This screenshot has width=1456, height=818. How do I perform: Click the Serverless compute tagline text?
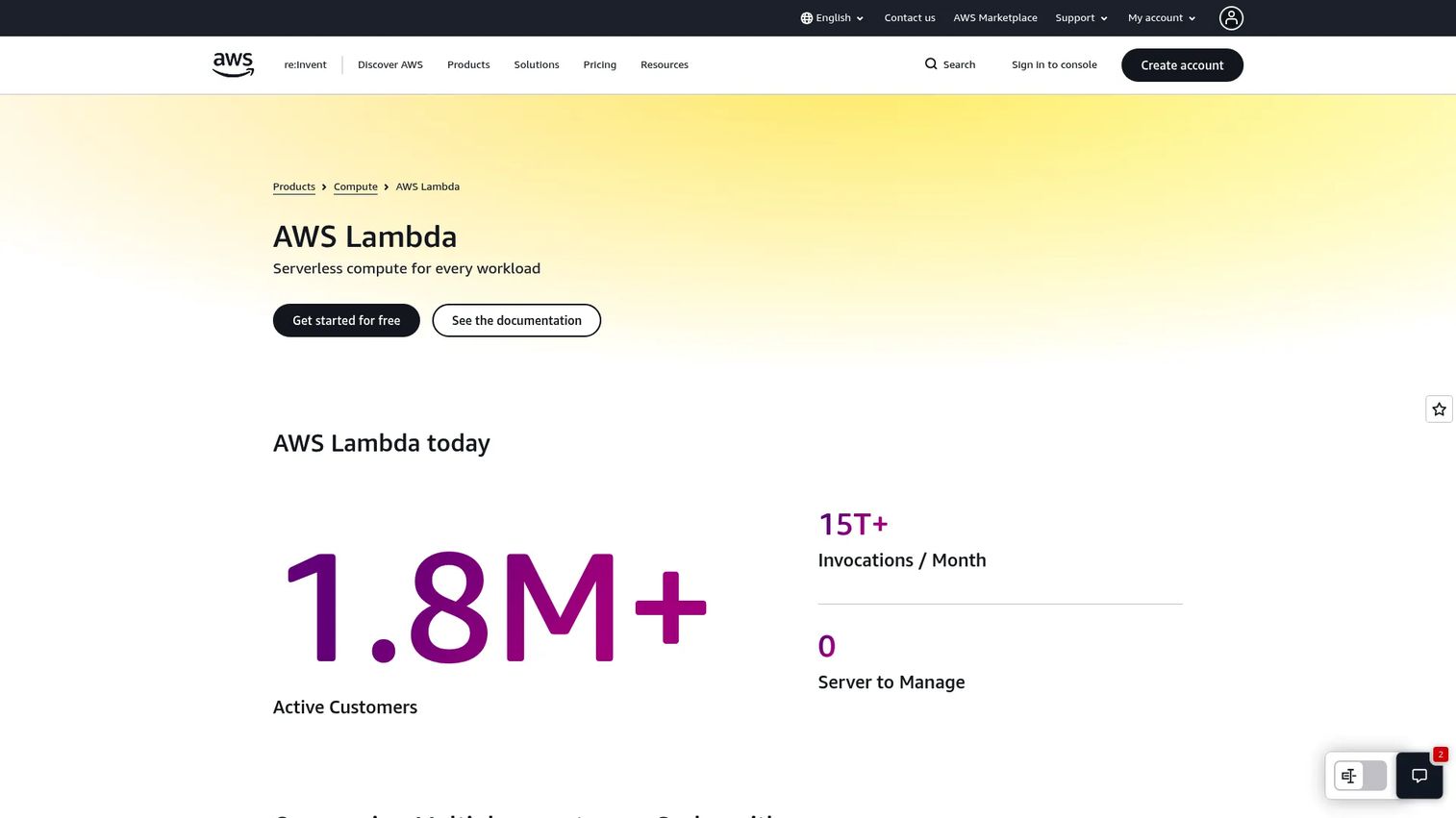[407, 268]
